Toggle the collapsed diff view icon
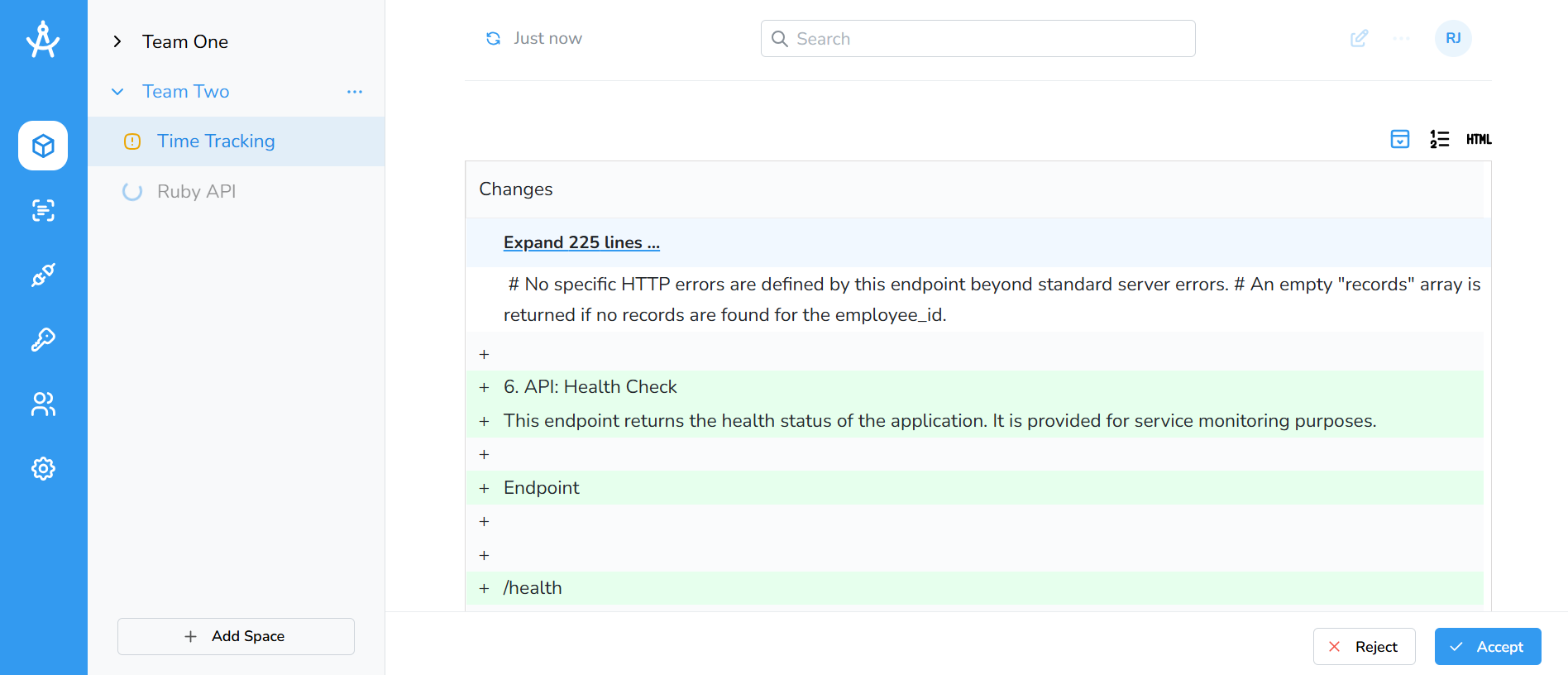Screen dimensions: 1568x675 pos(1399,139)
